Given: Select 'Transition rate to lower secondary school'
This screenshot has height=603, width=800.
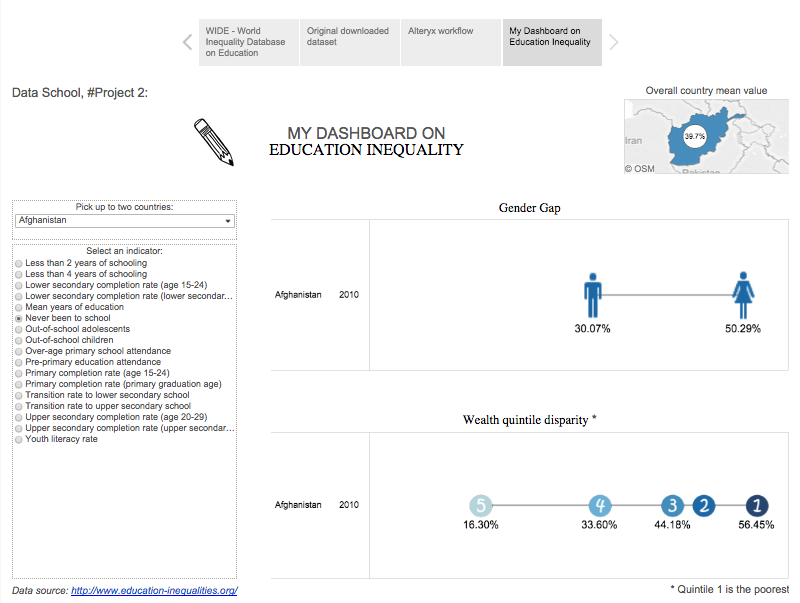Looking at the screenshot, I should pos(103,395).
